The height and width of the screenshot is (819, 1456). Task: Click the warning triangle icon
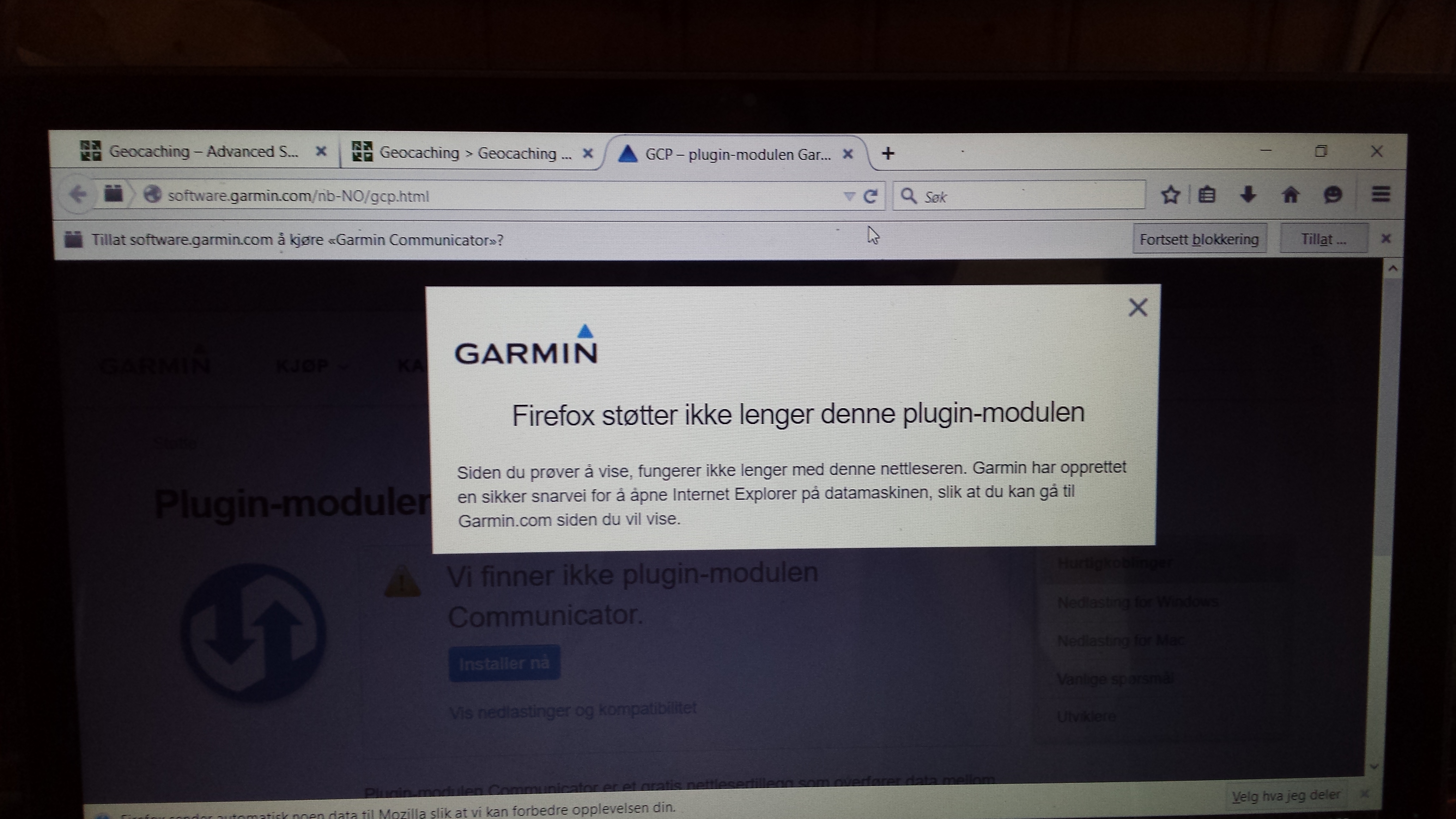click(402, 581)
